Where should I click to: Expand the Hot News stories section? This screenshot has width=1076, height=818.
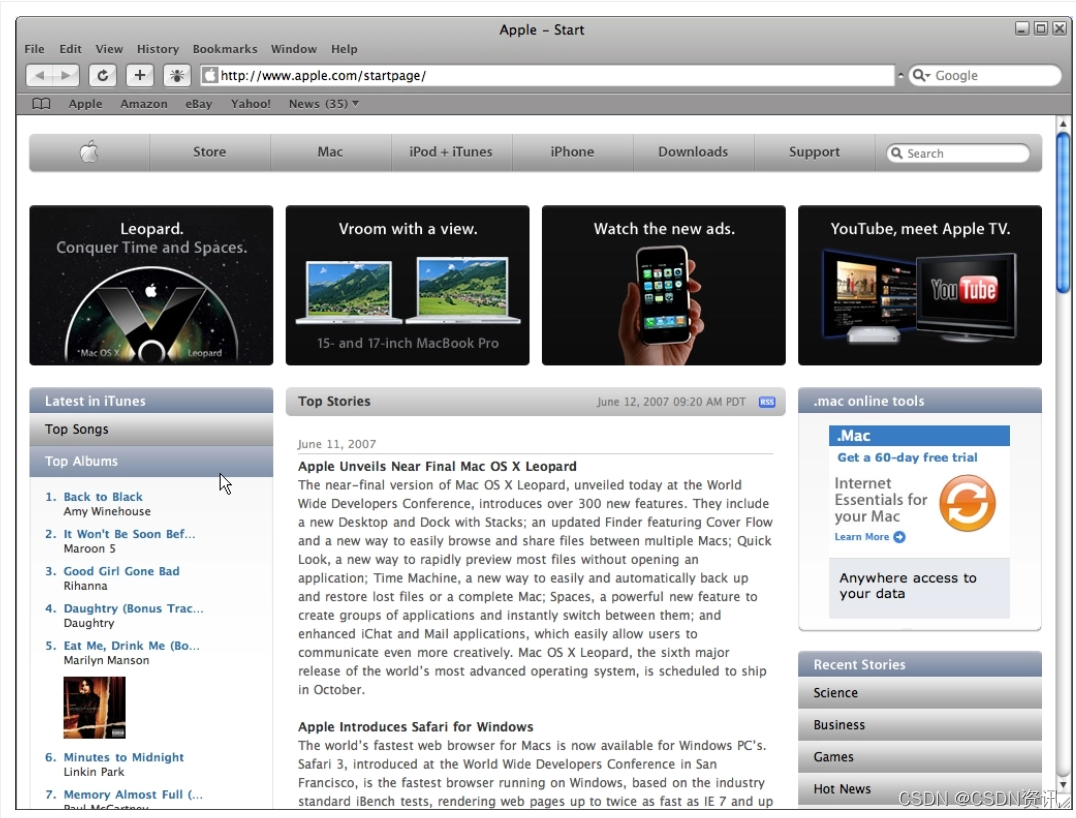(920, 789)
